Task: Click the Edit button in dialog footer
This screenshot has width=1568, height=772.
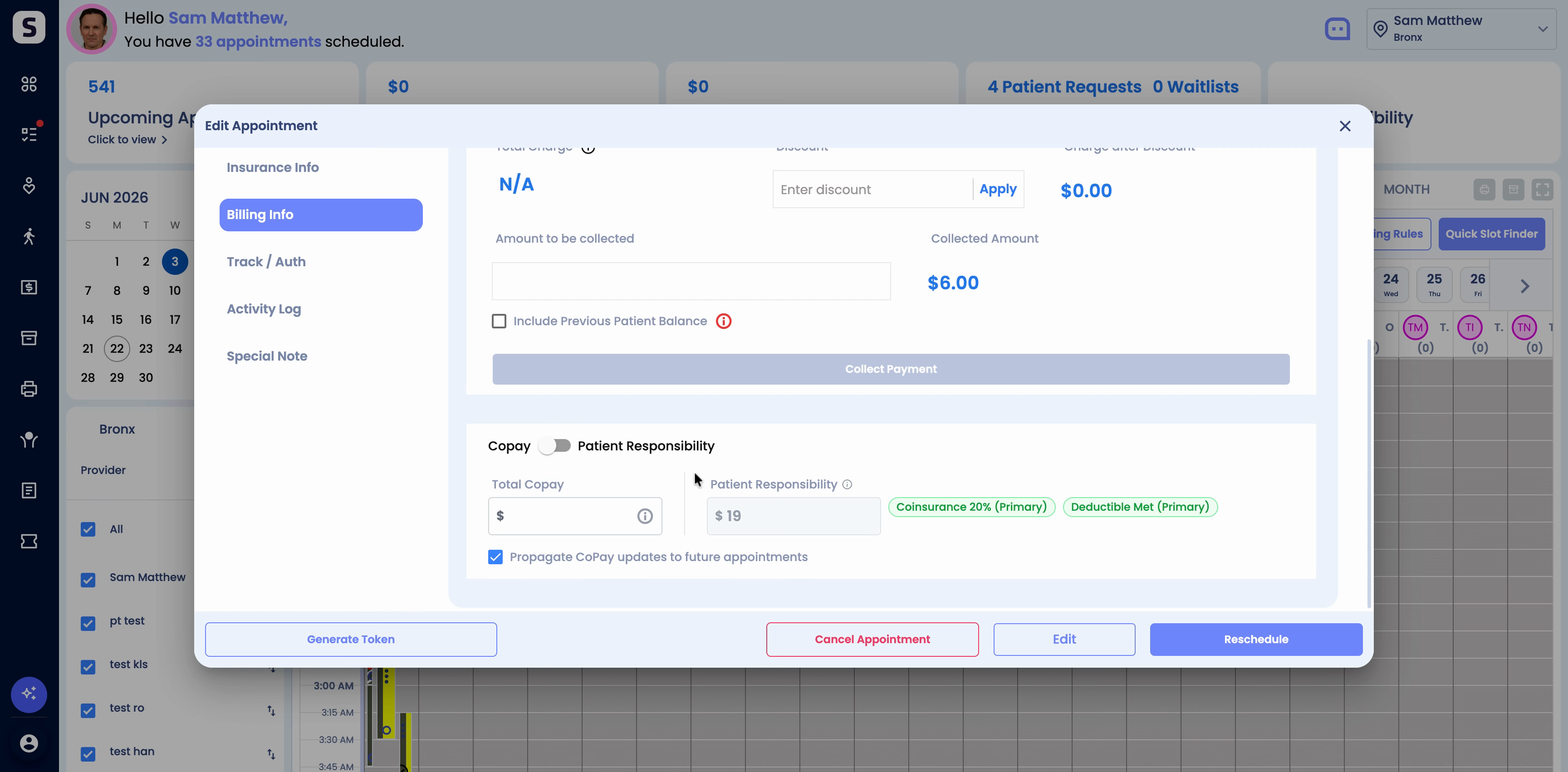Action: [1064, 640]
